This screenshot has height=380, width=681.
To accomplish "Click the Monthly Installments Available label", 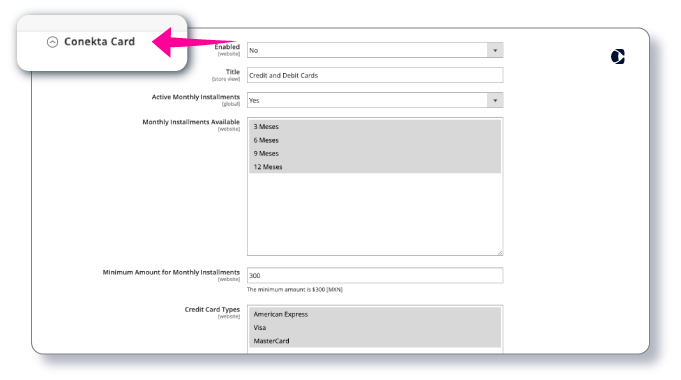I will [191, 122].
